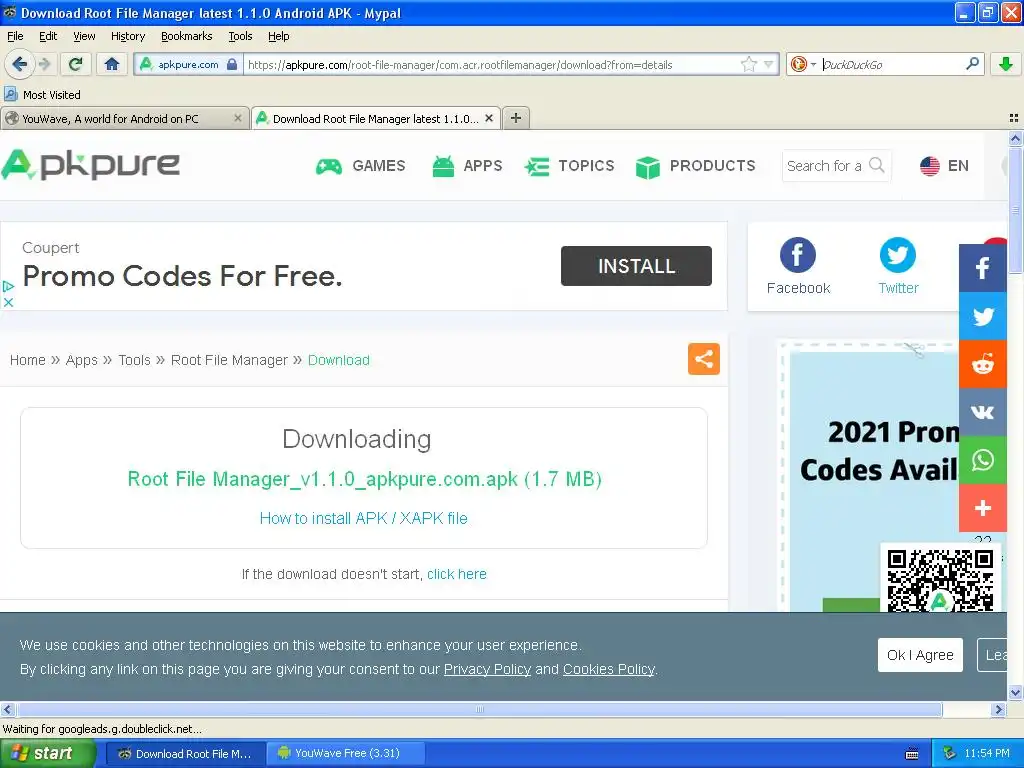Click the vertical scrollbar down arrow
The width and height of the screenshot is (1024, 768).
[1015, 692]
